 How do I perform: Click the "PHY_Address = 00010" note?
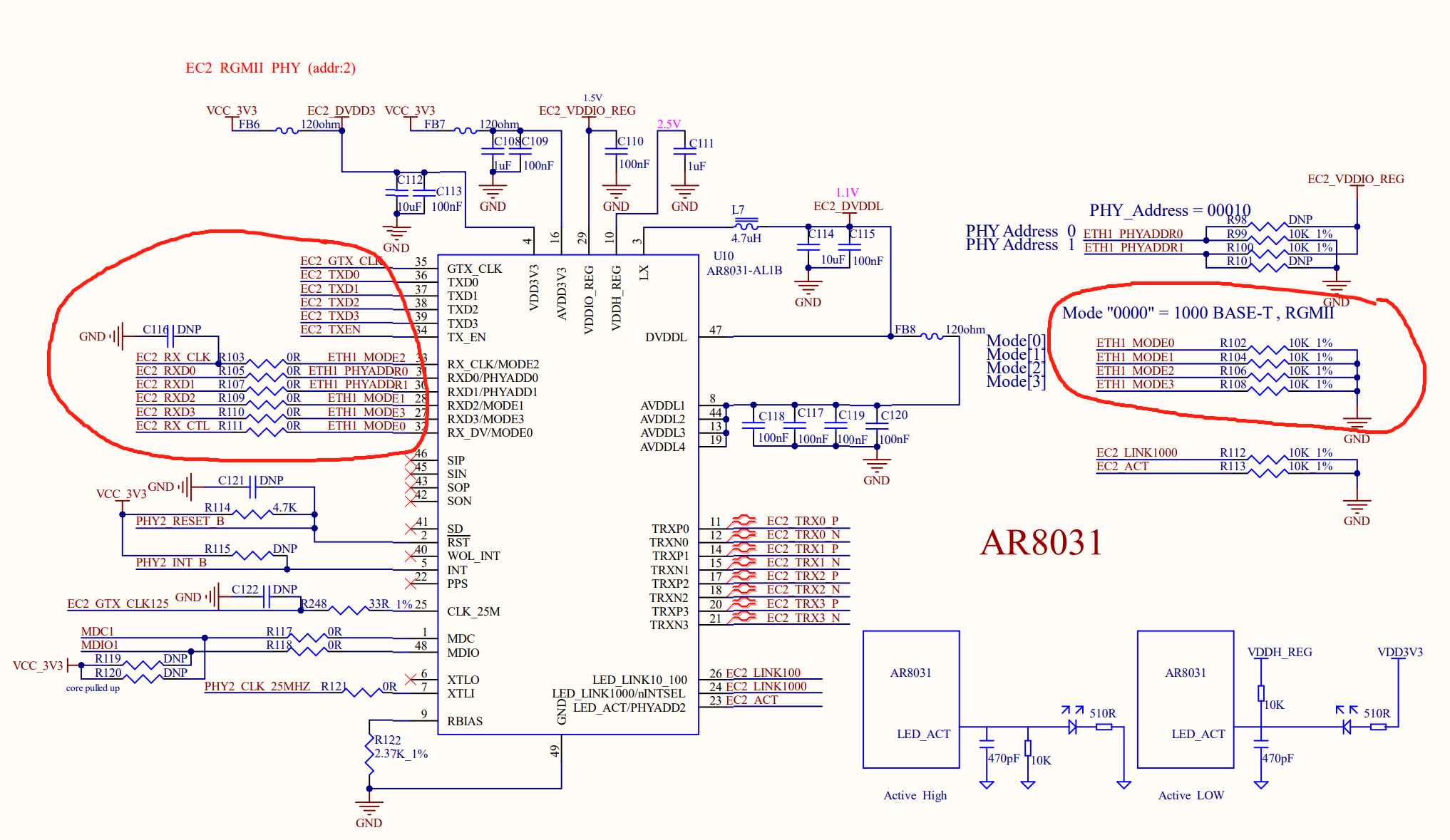pos(1170,210)
